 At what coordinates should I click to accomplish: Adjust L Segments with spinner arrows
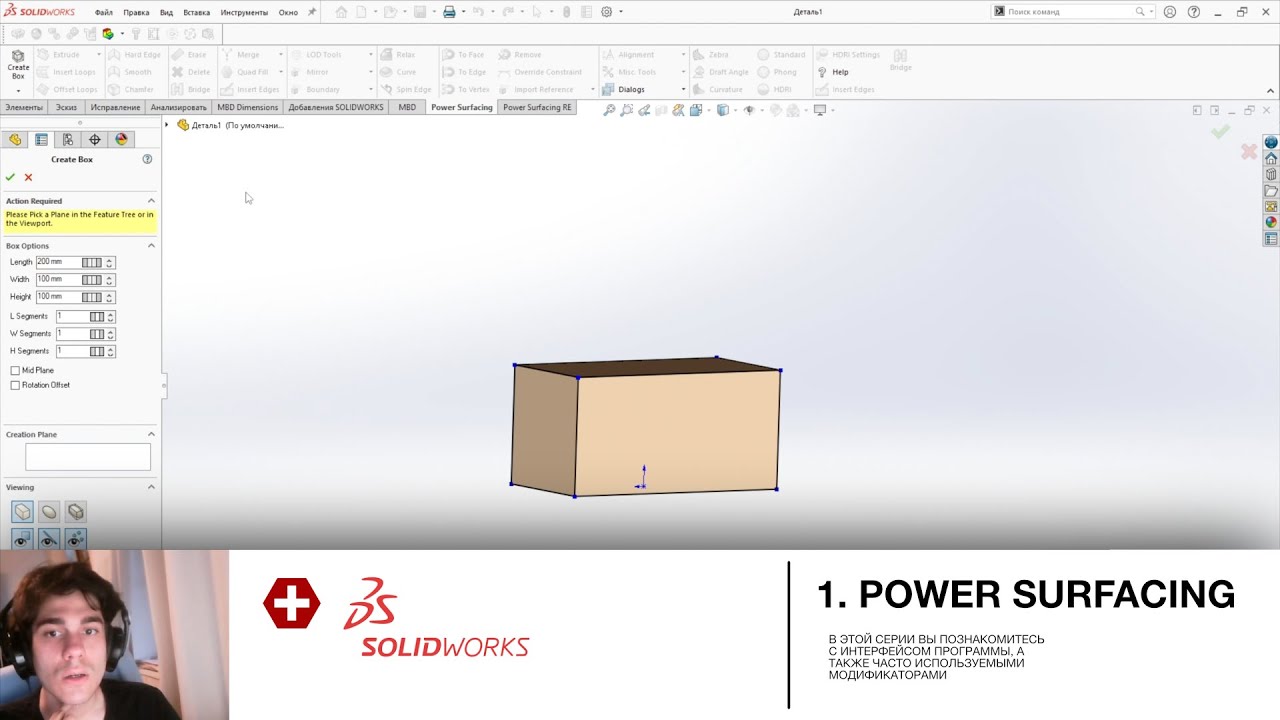(109, 317)
